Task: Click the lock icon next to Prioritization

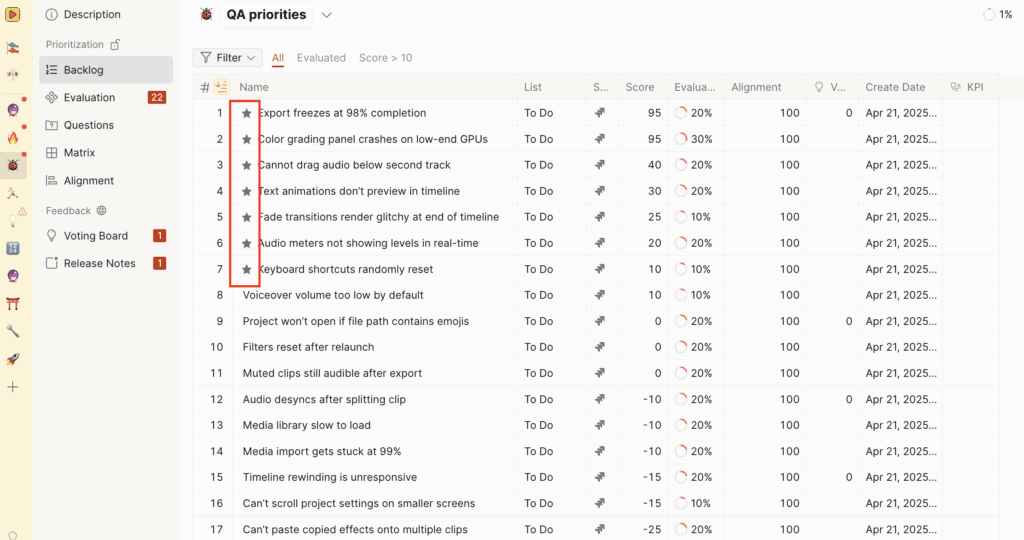Action: [x=115, y=45]
